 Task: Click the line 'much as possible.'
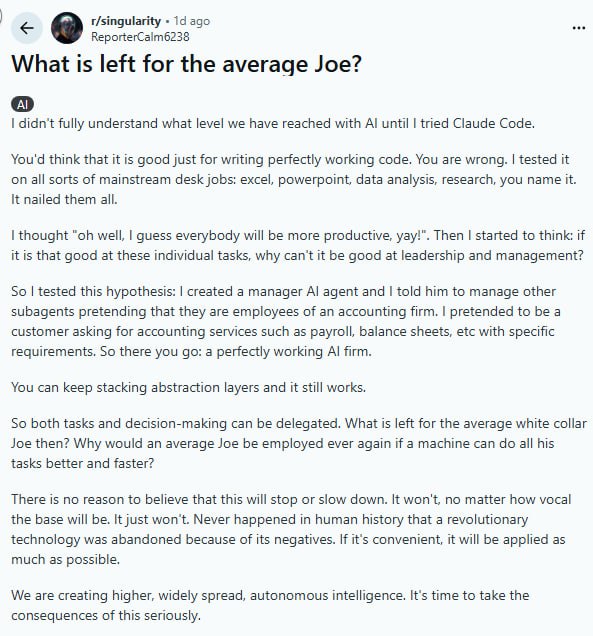click(65, 559)
